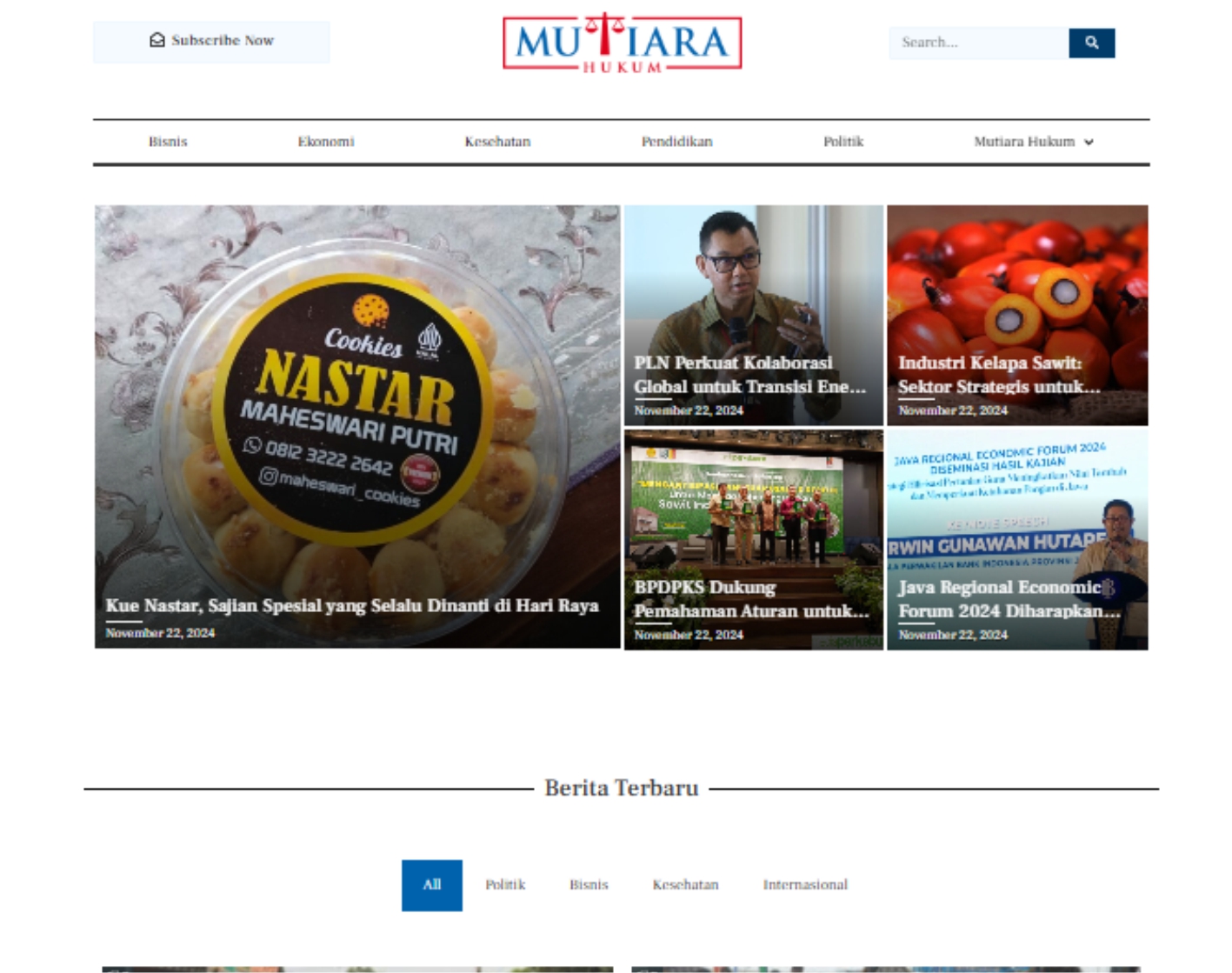Click the Berita Terbaru section heading
The height and width of the screenshot is (973, 1232).
(x=622, y=788)
